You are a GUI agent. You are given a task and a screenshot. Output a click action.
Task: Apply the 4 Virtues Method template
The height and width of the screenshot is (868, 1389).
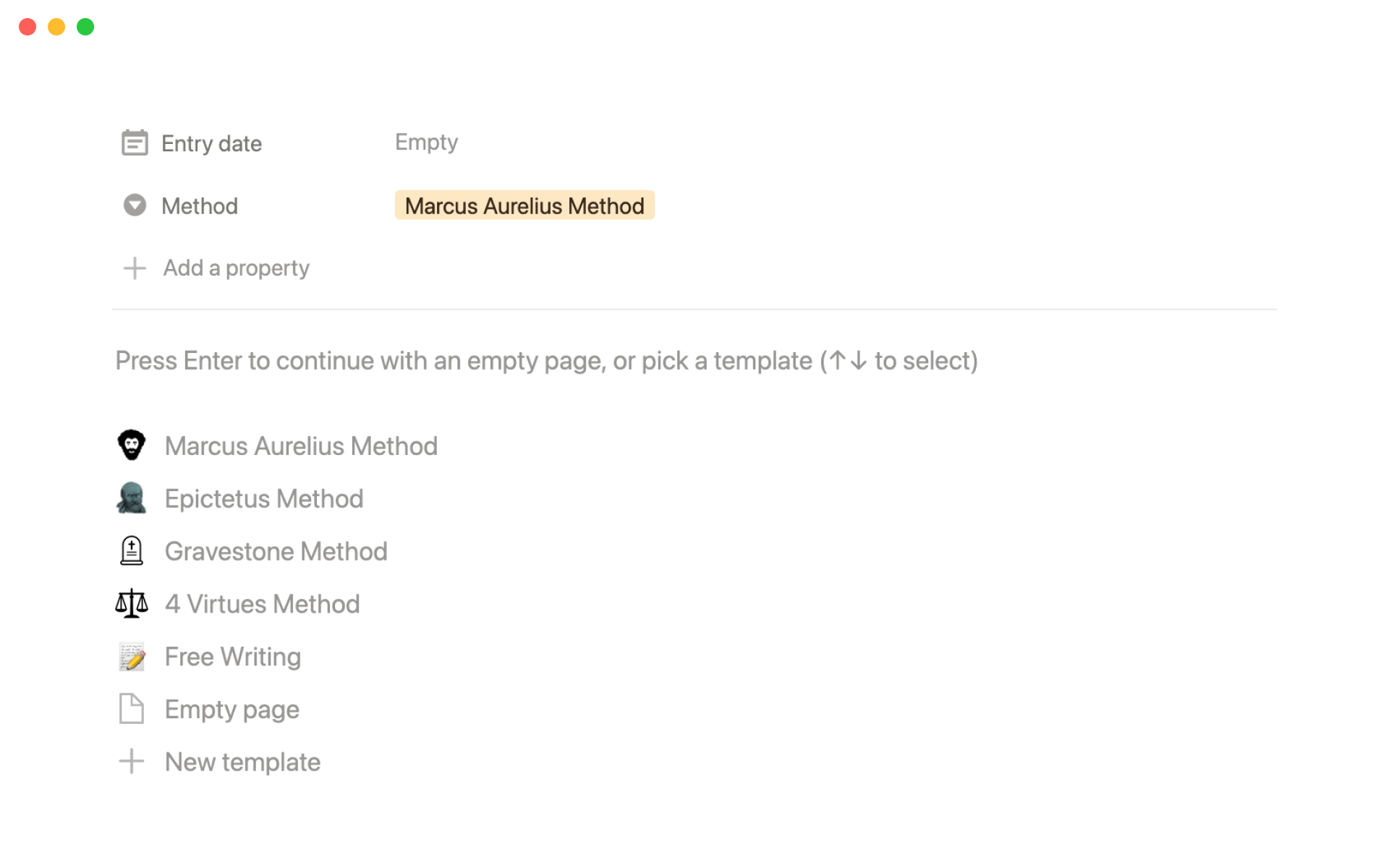(x=262, y=605)
